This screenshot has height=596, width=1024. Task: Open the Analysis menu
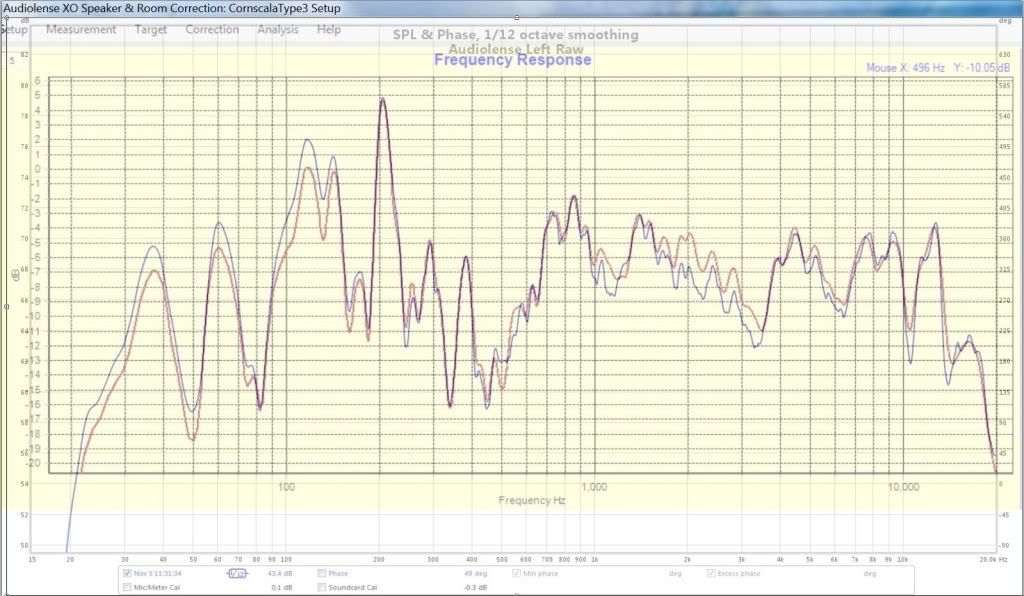tap(278, 30)
